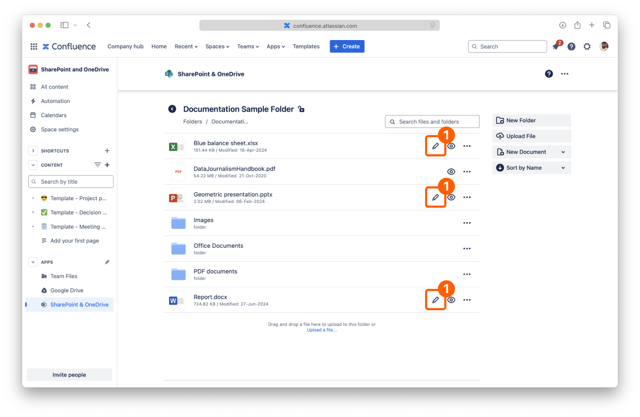
Task: Open more options for Images folder
Action: point(467,223)
